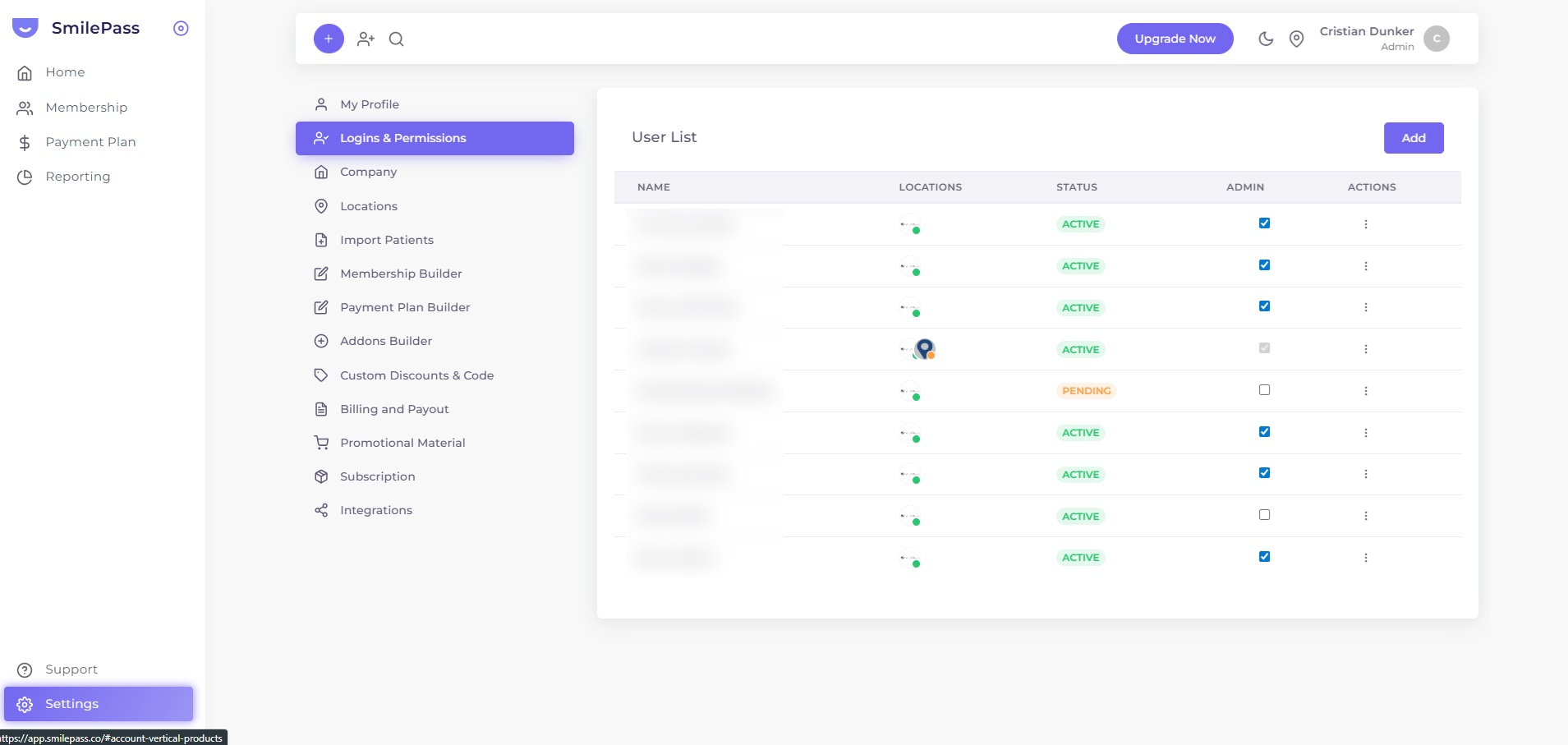Screen dimensions: 1568x745
Task: Expand actions menu in last user row
Action: [1366, 558]
